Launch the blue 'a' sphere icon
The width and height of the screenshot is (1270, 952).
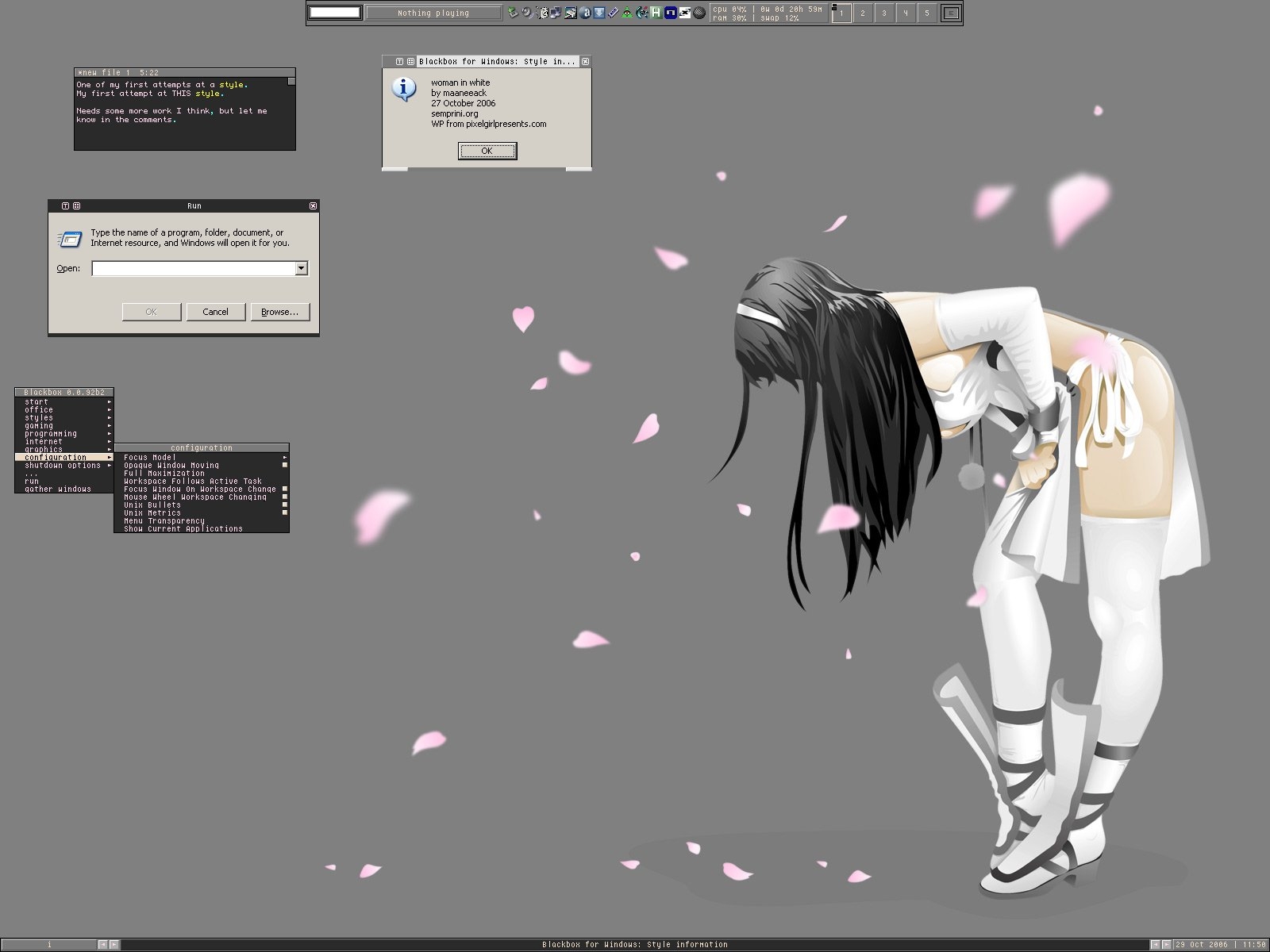(585, 13)
